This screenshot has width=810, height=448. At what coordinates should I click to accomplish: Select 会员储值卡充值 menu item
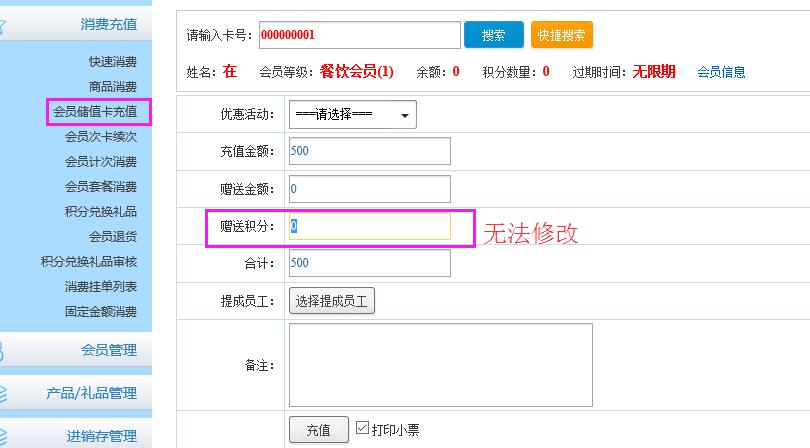point(96,111)
